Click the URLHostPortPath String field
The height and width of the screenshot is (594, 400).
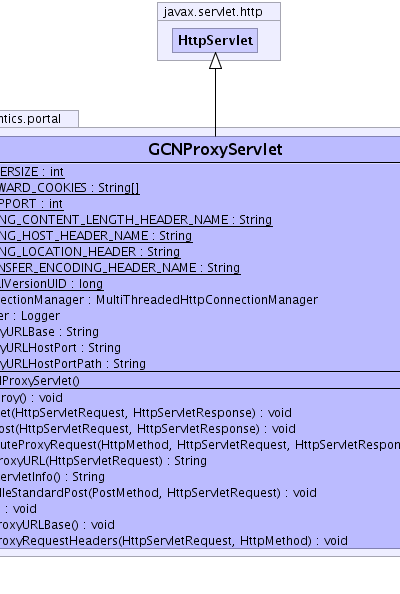pos(73,364)
